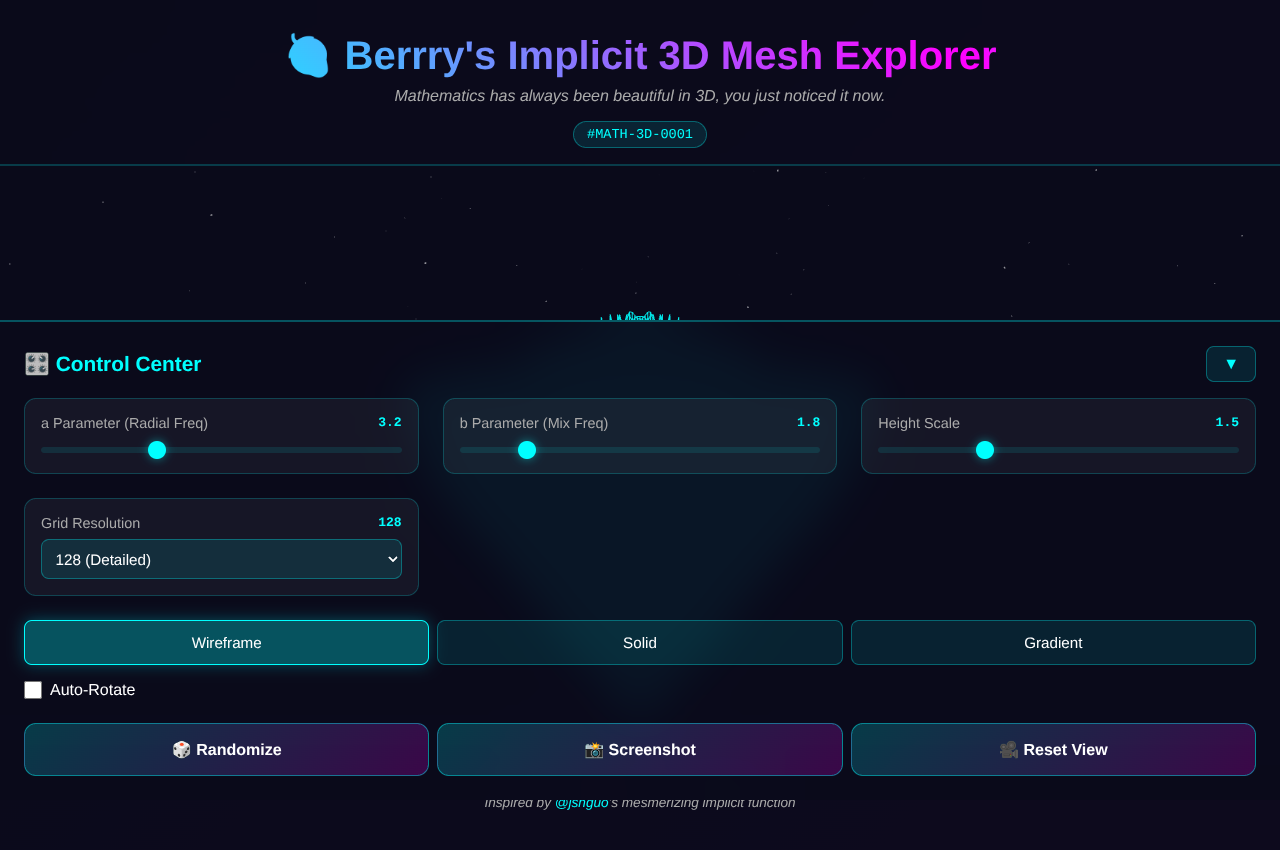The image size is (1280, 850).
Task: Enable the Auto-Rotate checkbox
Action: coord(32,689)
